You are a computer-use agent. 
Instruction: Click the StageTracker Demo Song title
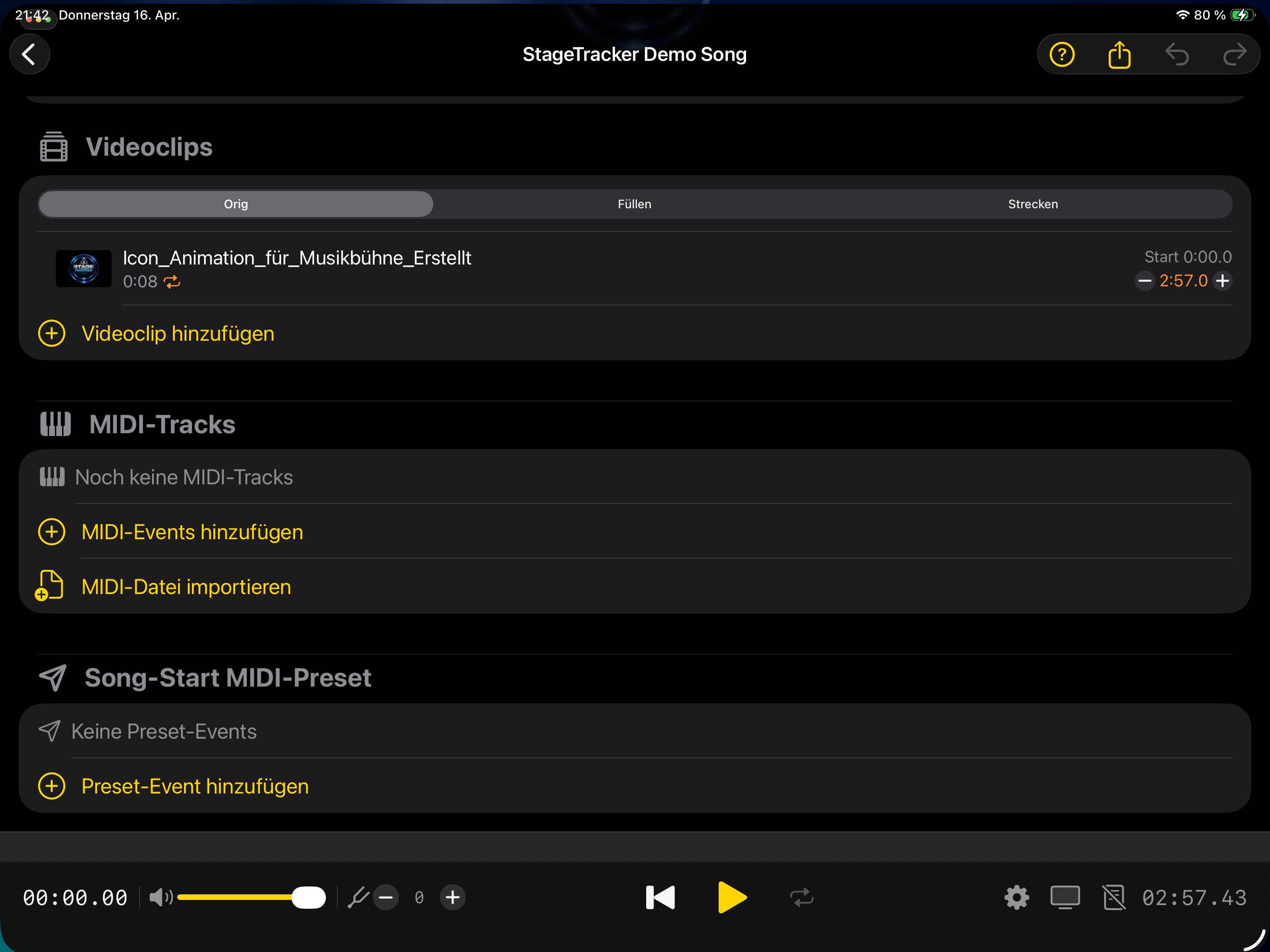(x=635, y=54)
